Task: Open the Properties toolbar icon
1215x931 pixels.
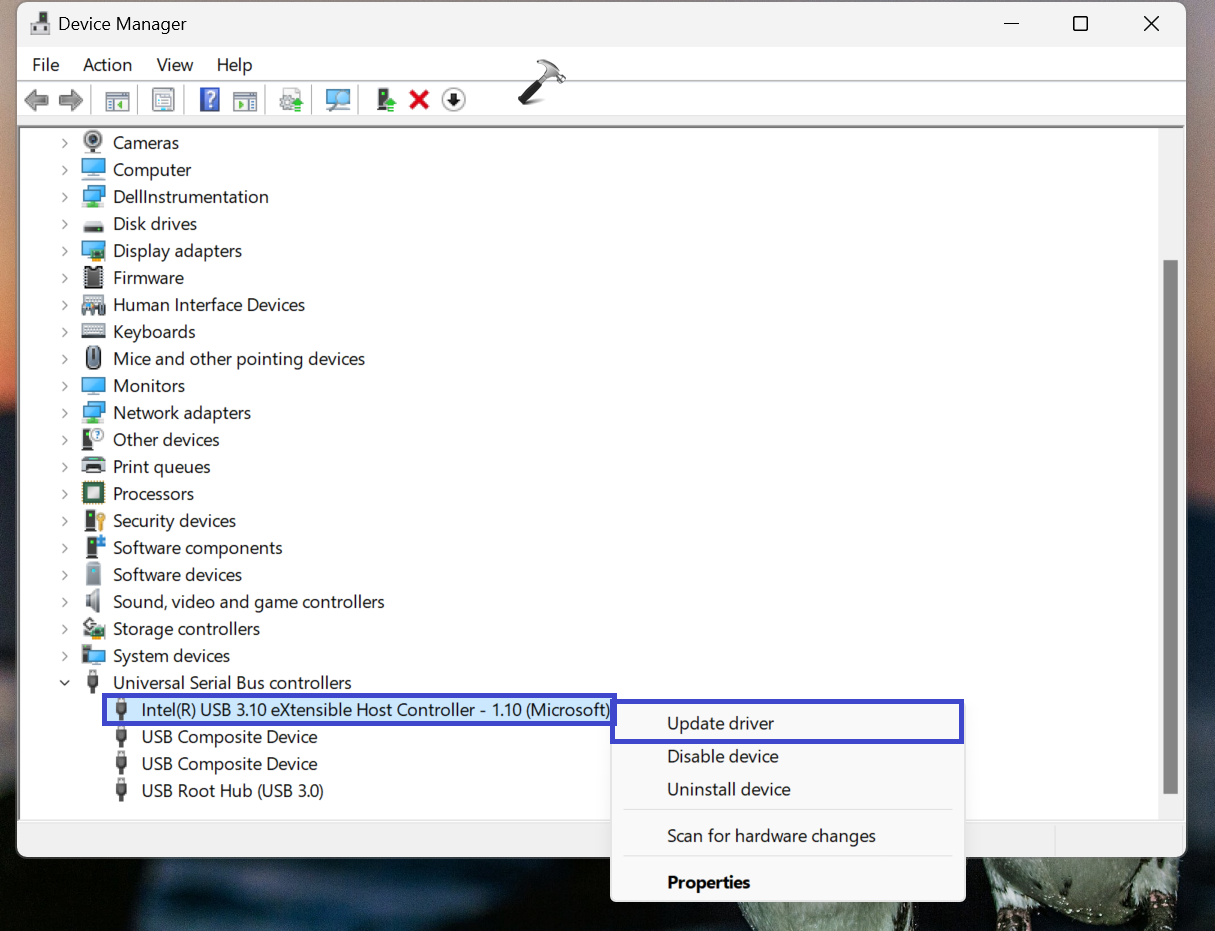Action: tap(163, 100)
